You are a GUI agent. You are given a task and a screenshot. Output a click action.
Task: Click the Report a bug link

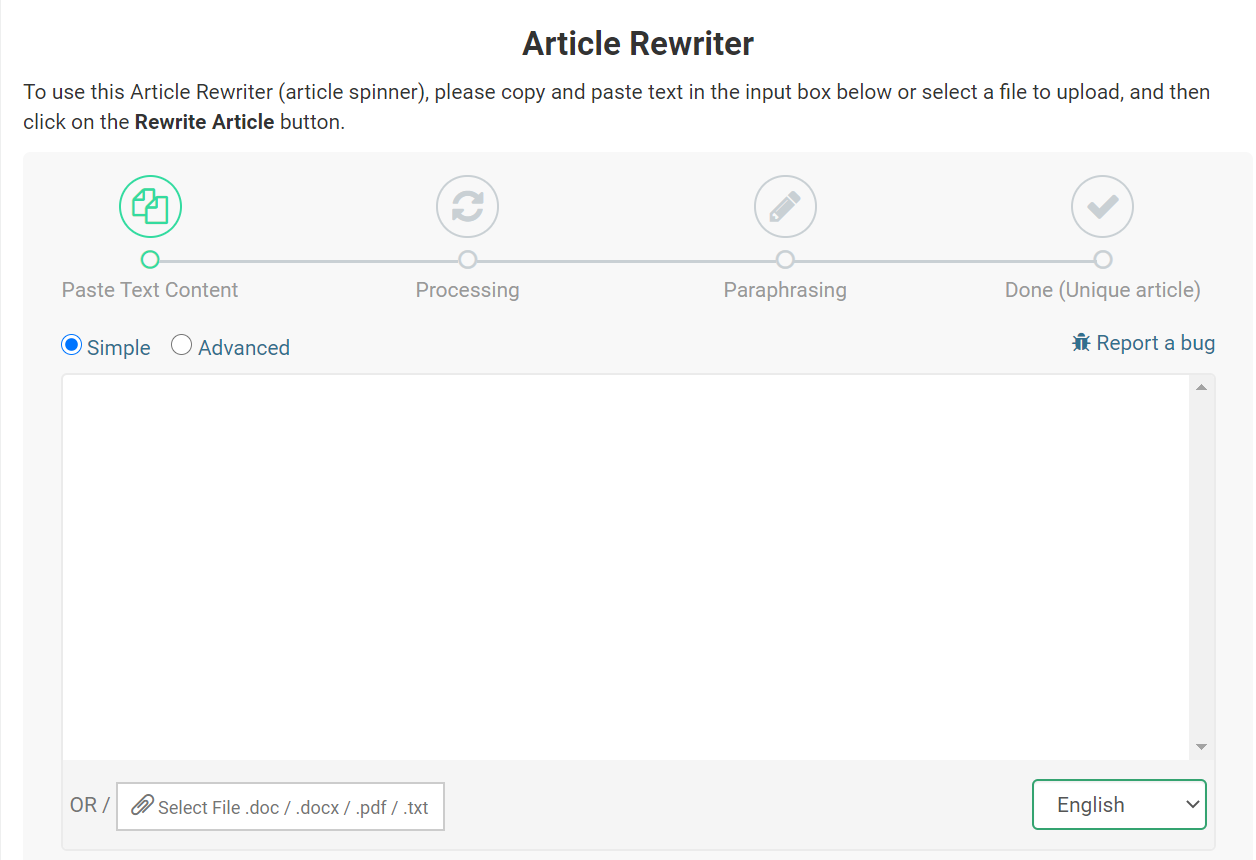1155,343
